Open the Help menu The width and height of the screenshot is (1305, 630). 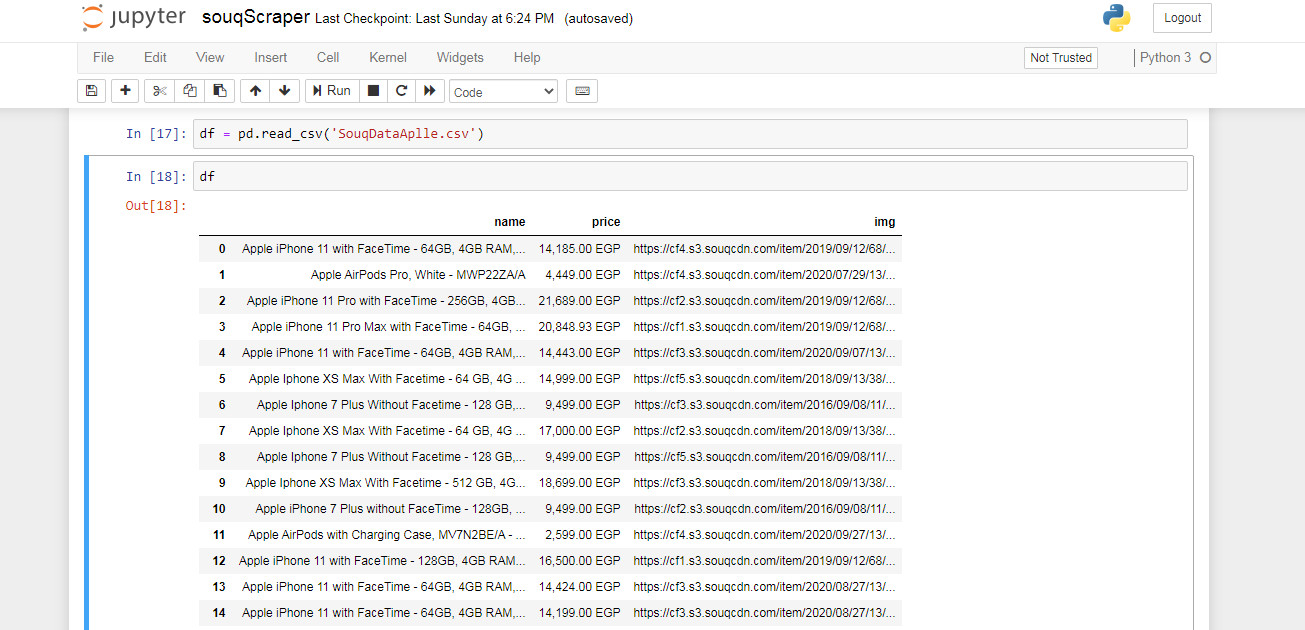(x=527, y=58)
